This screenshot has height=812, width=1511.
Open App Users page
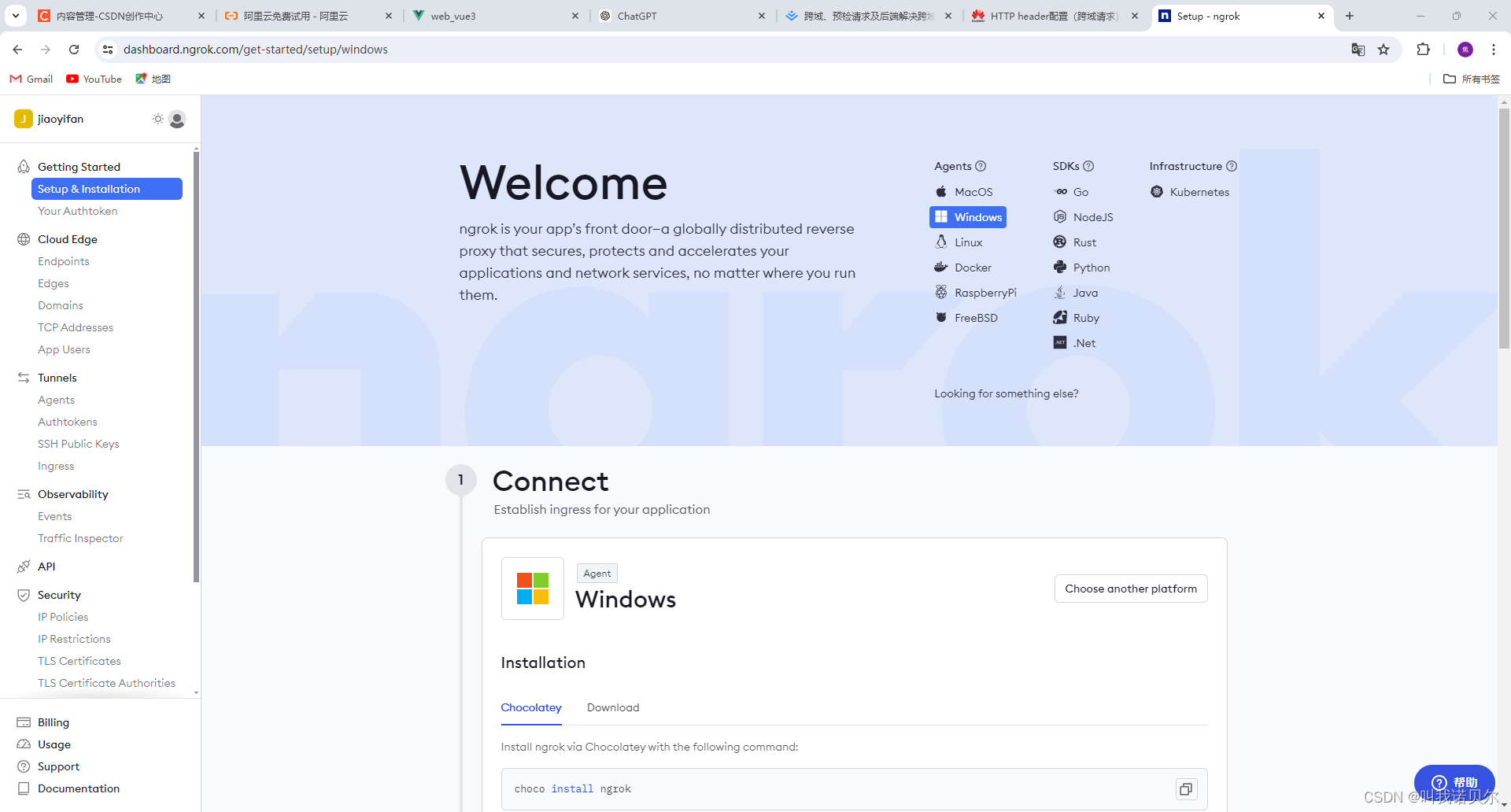(64, 349)
